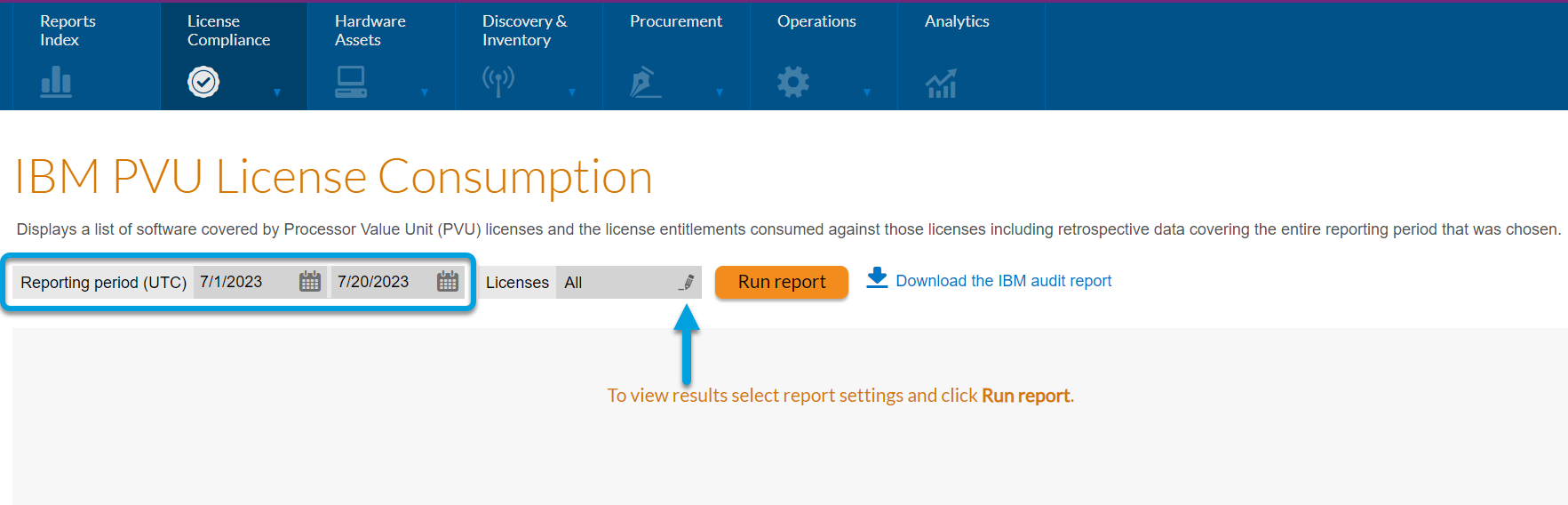The width and height of the screenshot is (1568, 505).
Task: Click the Reporting period (UTC) label
Action: 104,283
